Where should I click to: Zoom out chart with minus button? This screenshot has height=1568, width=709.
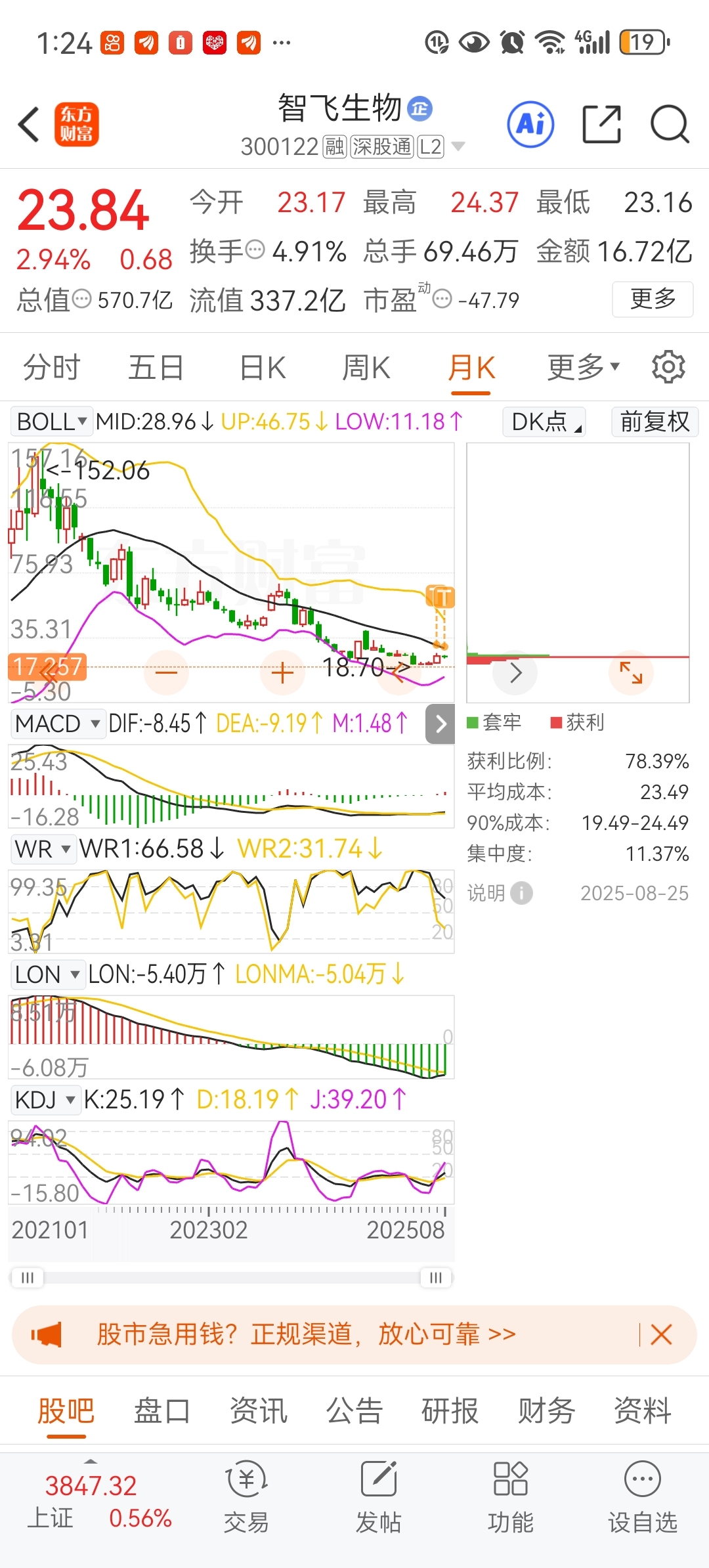click(x=166, y=672)
